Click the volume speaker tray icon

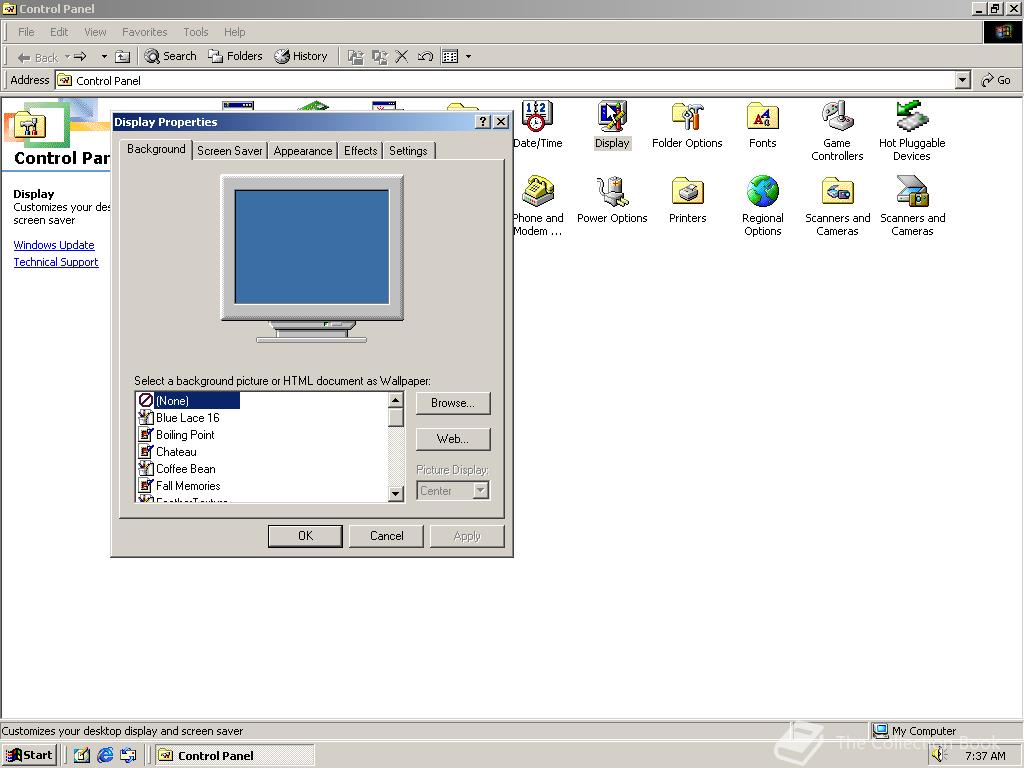click(x=938, y=755)
